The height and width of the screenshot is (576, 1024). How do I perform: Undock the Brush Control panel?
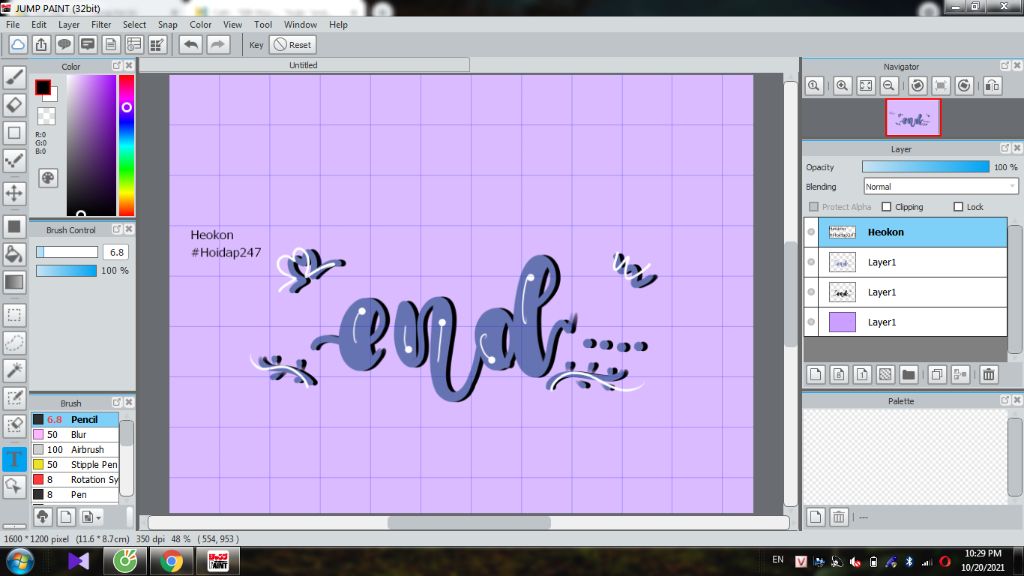[116, 229]
